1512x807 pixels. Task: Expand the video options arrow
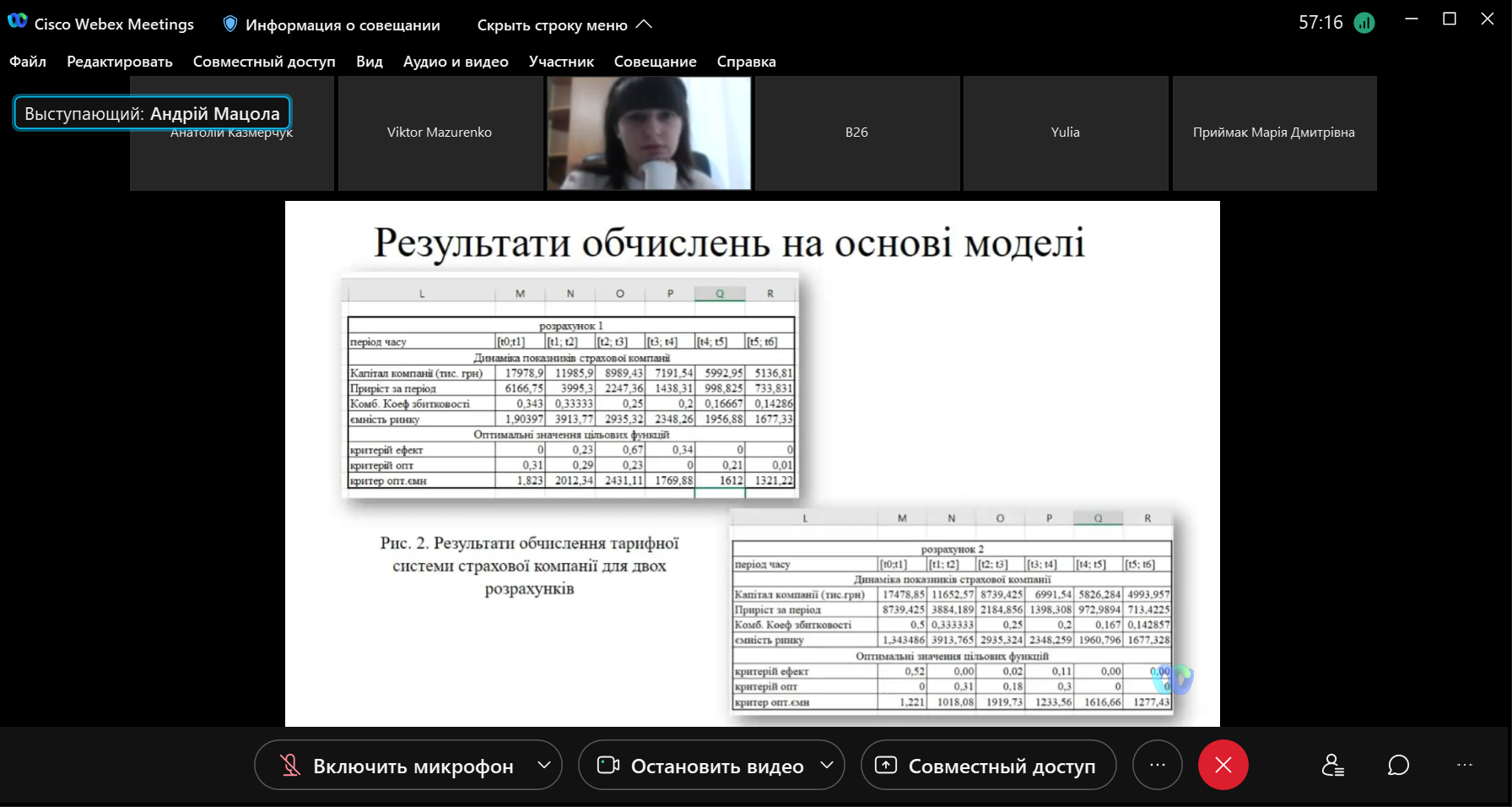click(827, 765)
